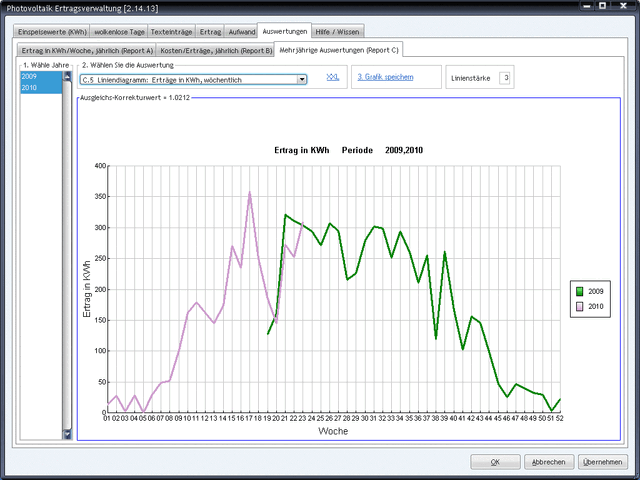
Task: Click the 2010 legend label
Action: (596, 307)
